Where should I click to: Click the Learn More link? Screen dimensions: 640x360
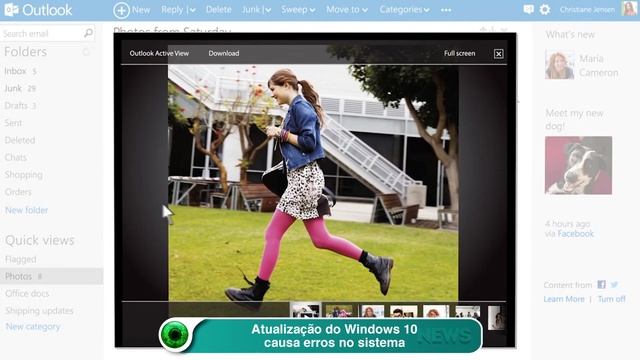(x=564, y=299)
